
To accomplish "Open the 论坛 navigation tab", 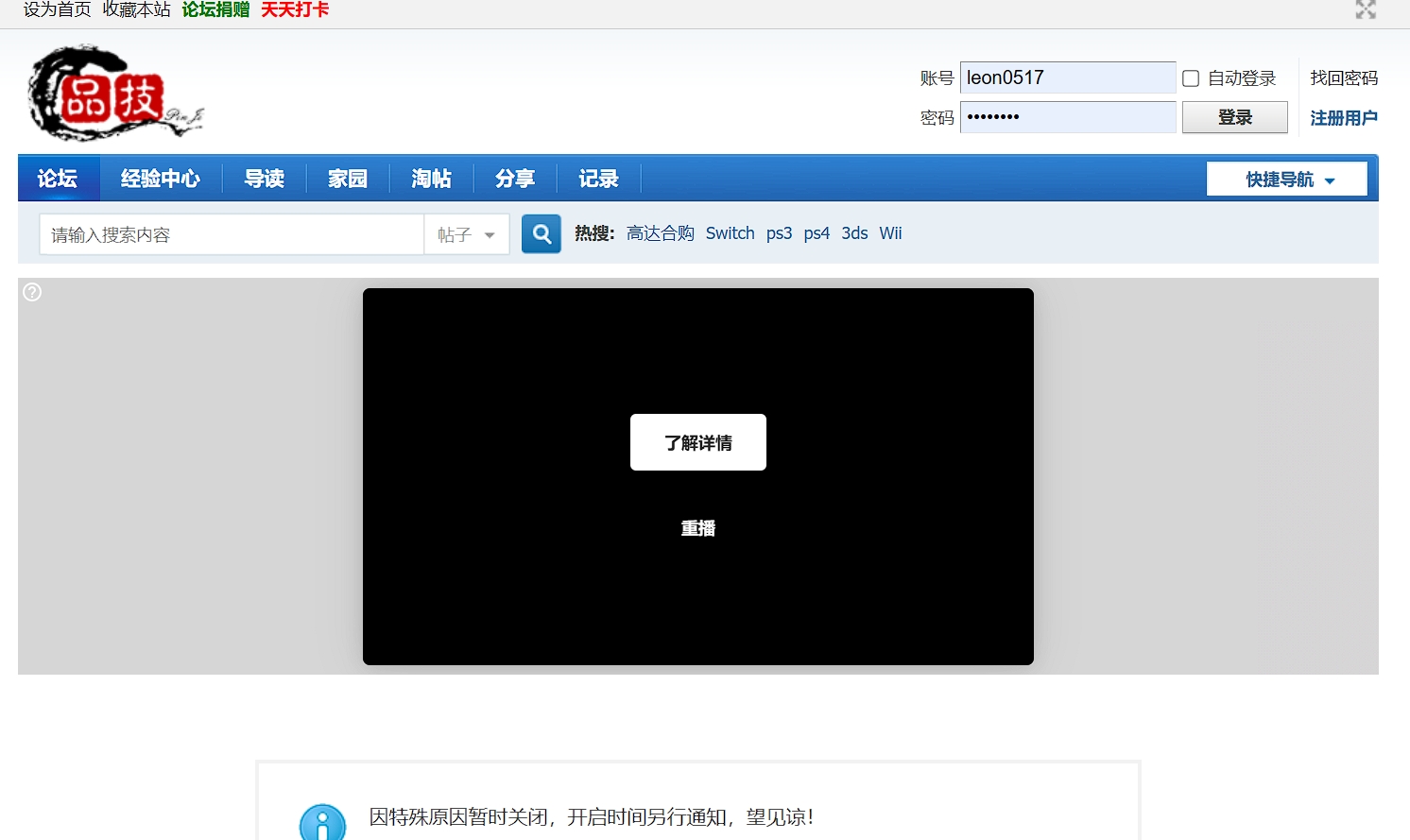I will point(58,179).
